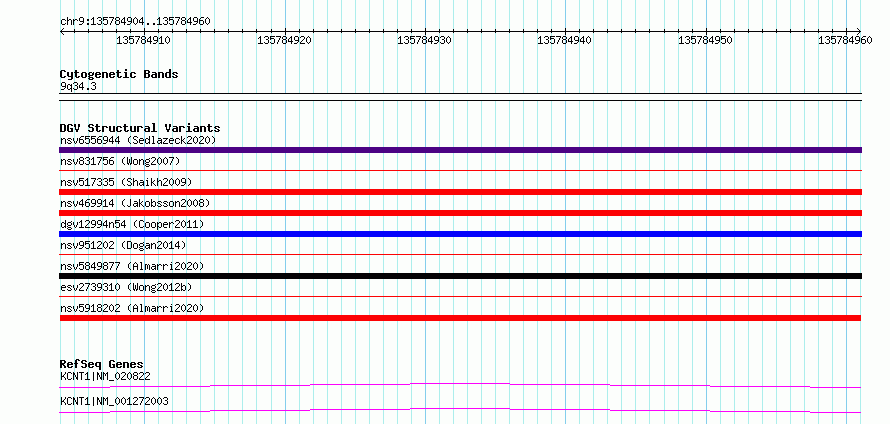
Task: Open variant nsv517335 (Shaikh2009) label
Action: coord(126,182)
